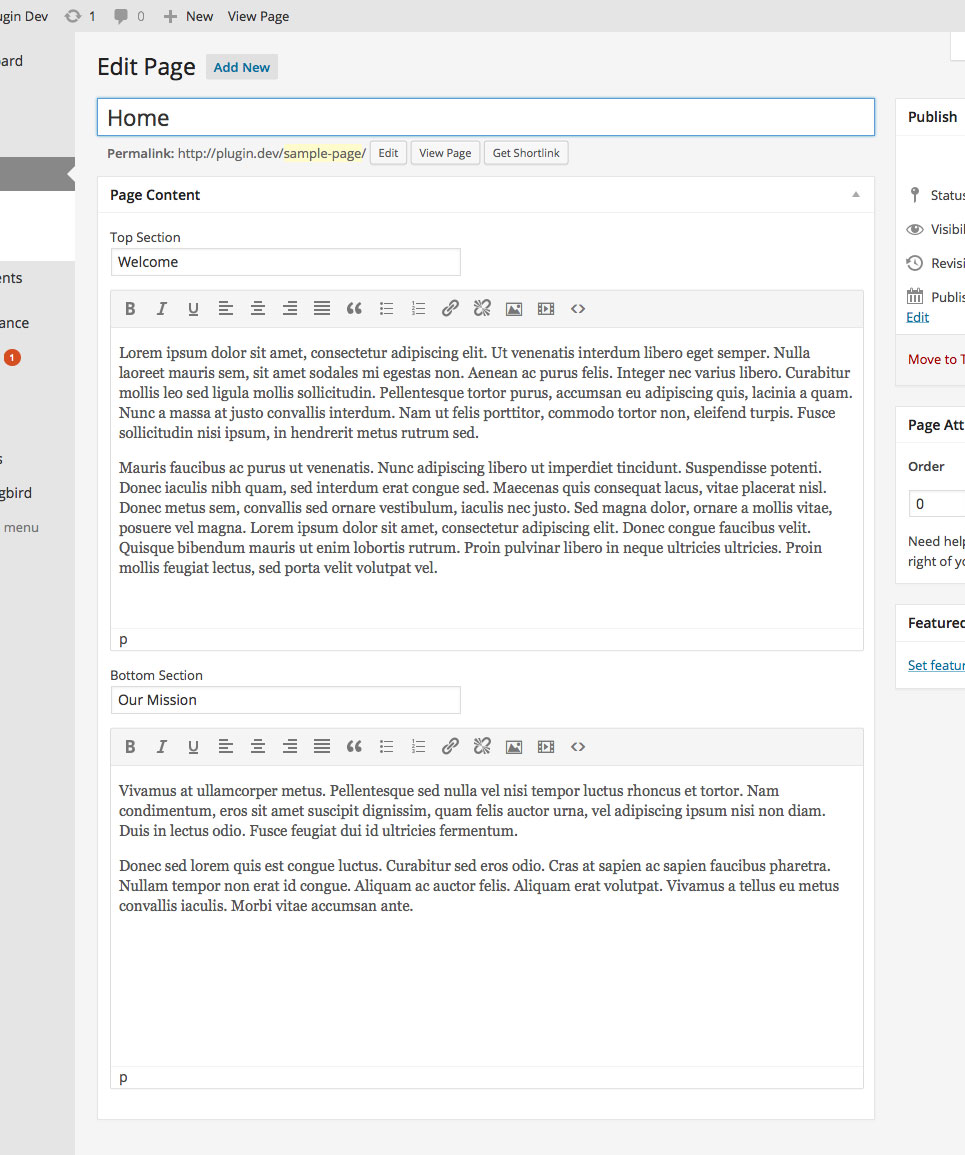Insert media in Bottom Section editor
This screenshot has width=965, height=1155.
[546, 748]
